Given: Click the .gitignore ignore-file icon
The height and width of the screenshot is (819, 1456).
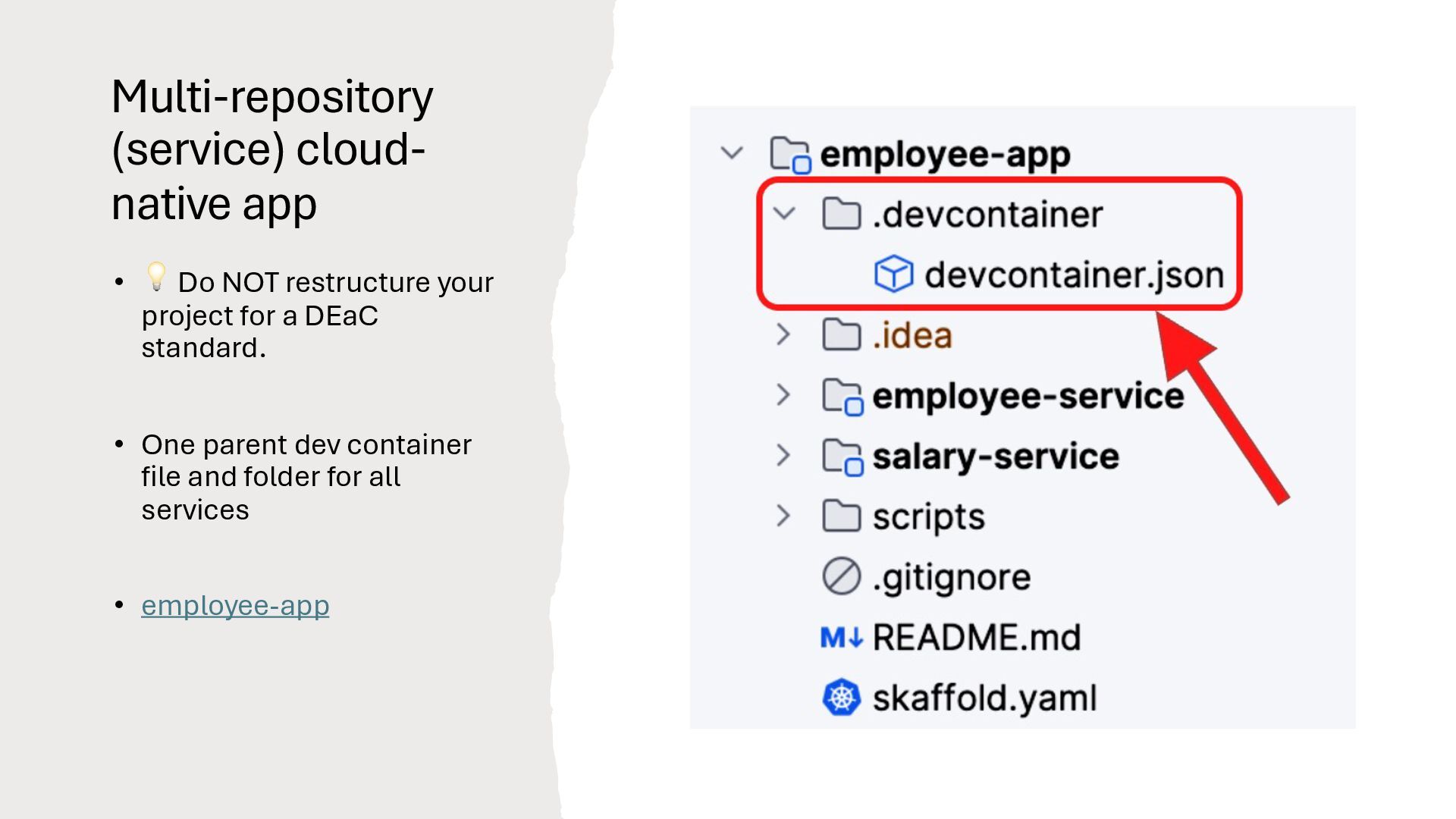Looking at the screenshot, I should point(841,576).
